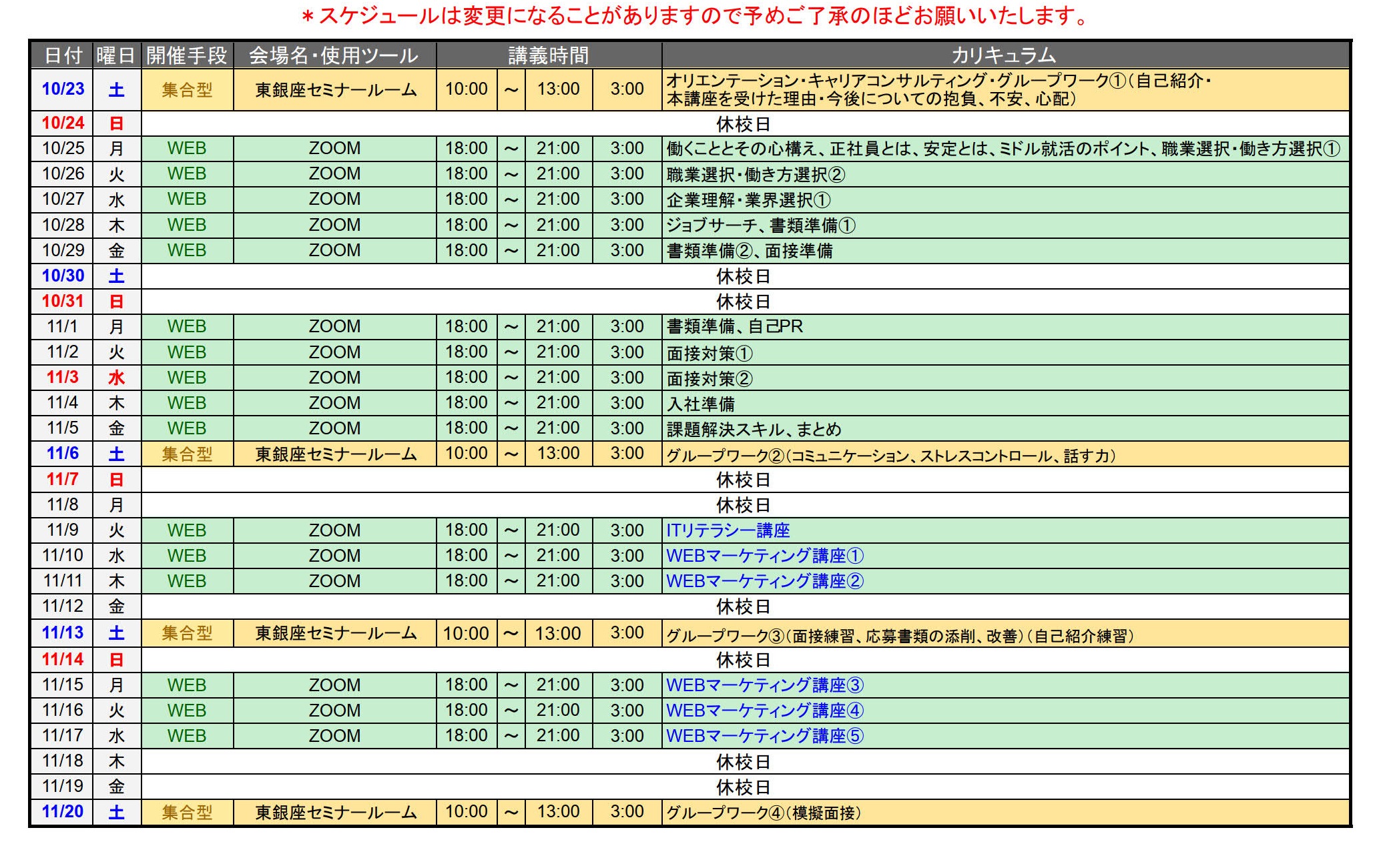Select the 11/14 date cell
This screenshot has height=868, width=1389.
click(62, 659)
